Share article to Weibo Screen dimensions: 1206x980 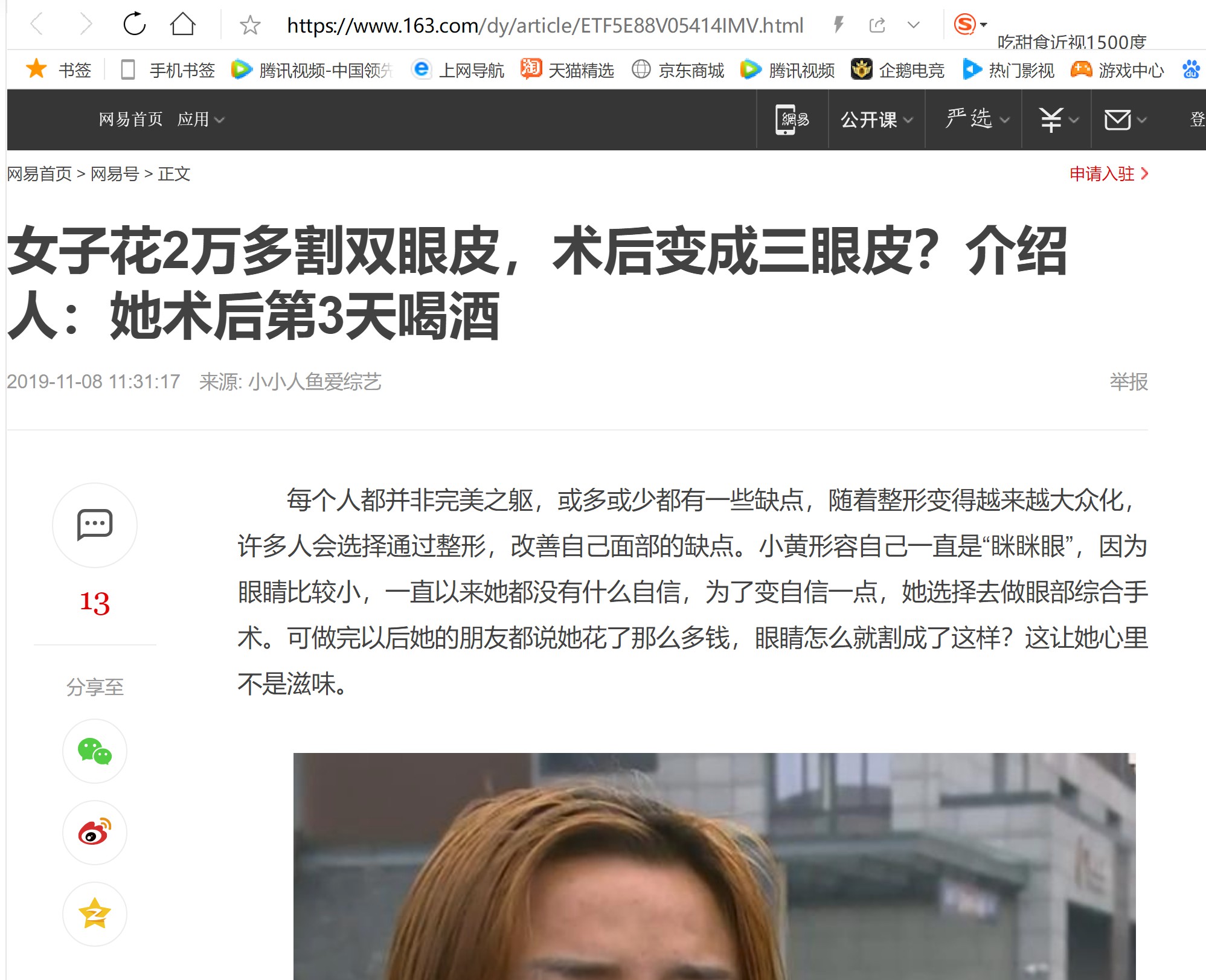95,833
